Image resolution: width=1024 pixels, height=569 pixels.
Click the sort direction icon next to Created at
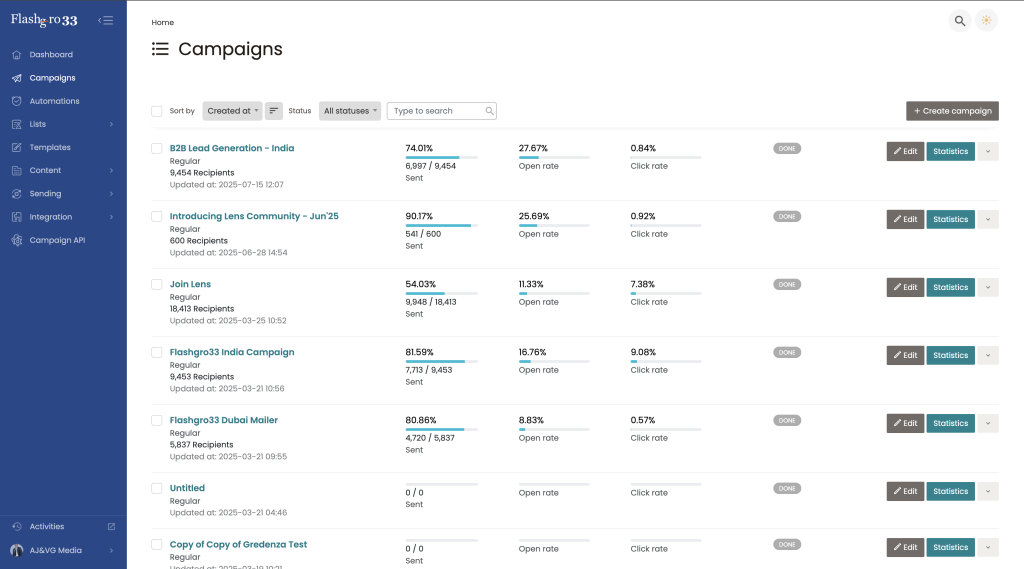pyautogui.click(x=274, y=111)
